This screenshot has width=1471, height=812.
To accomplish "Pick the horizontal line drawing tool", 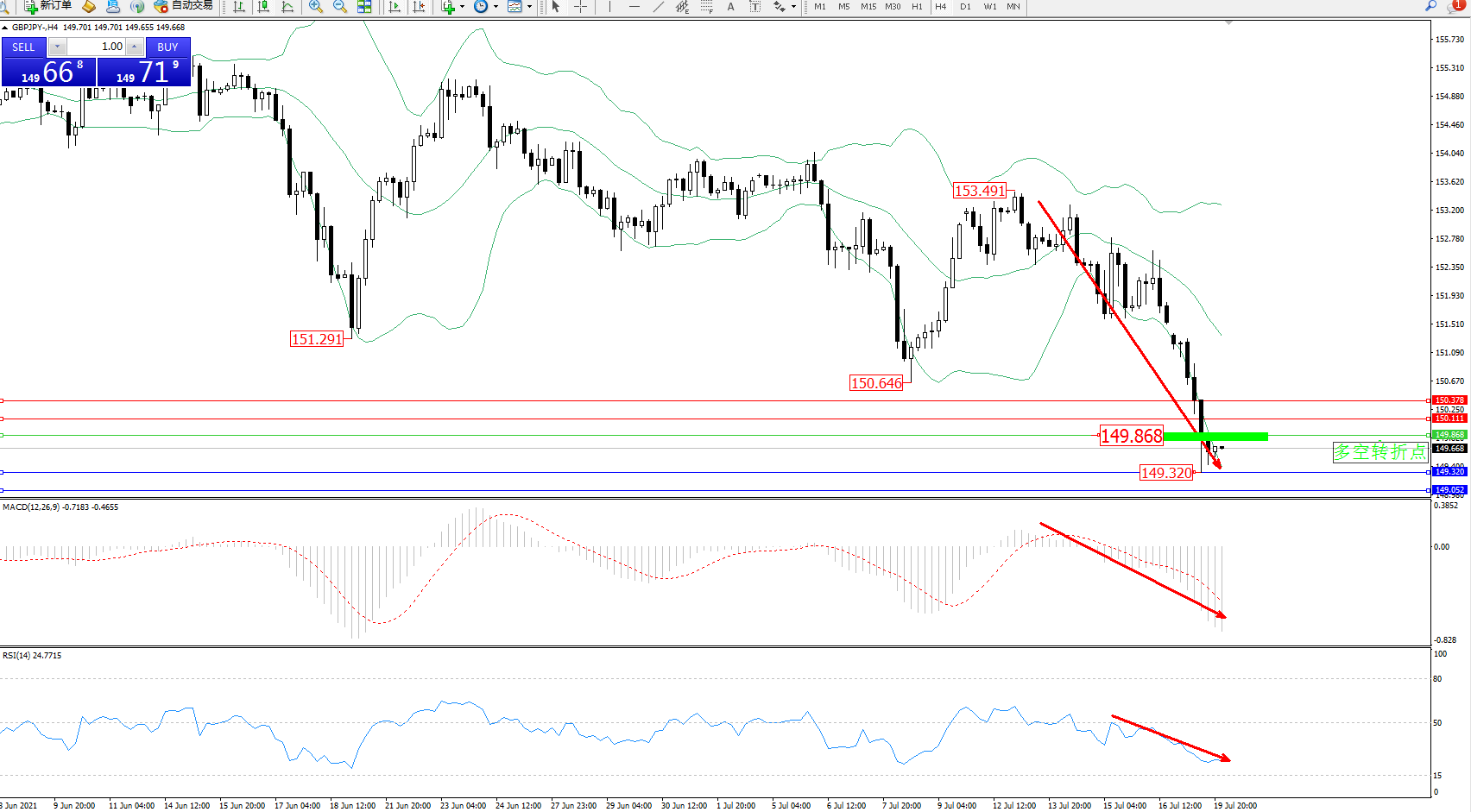I will click(634, 6).
